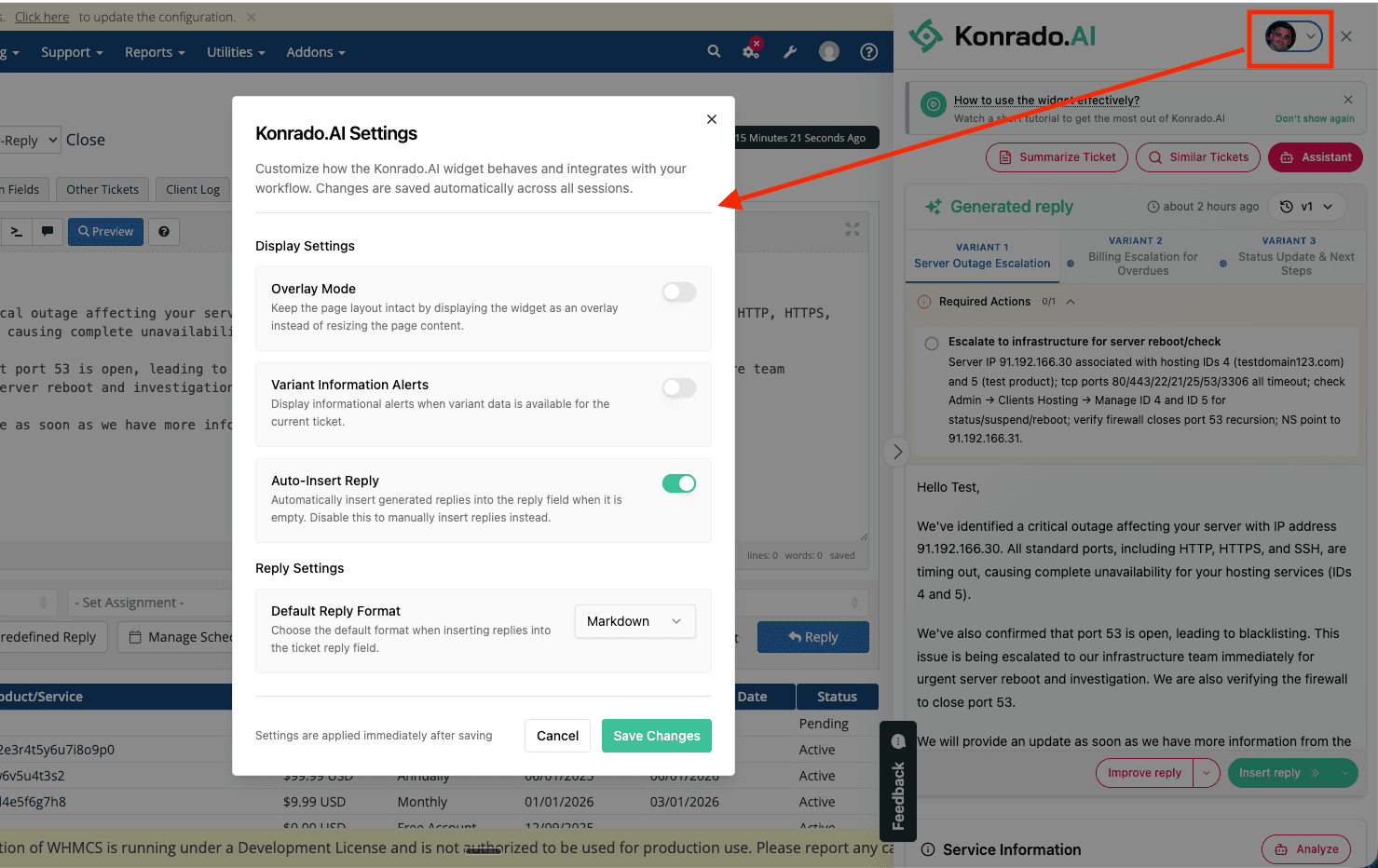Open the Addons menu
1378x868 pixels.
pos(316,52)
